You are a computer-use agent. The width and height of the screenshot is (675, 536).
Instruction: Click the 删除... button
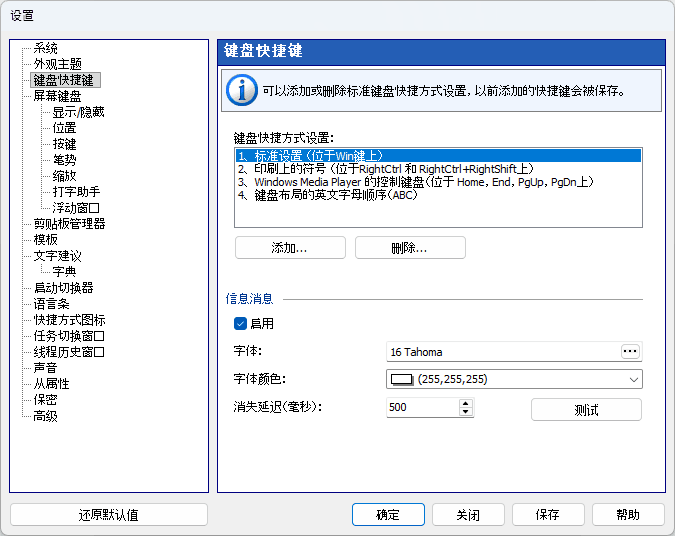click(x=410, y=248)
